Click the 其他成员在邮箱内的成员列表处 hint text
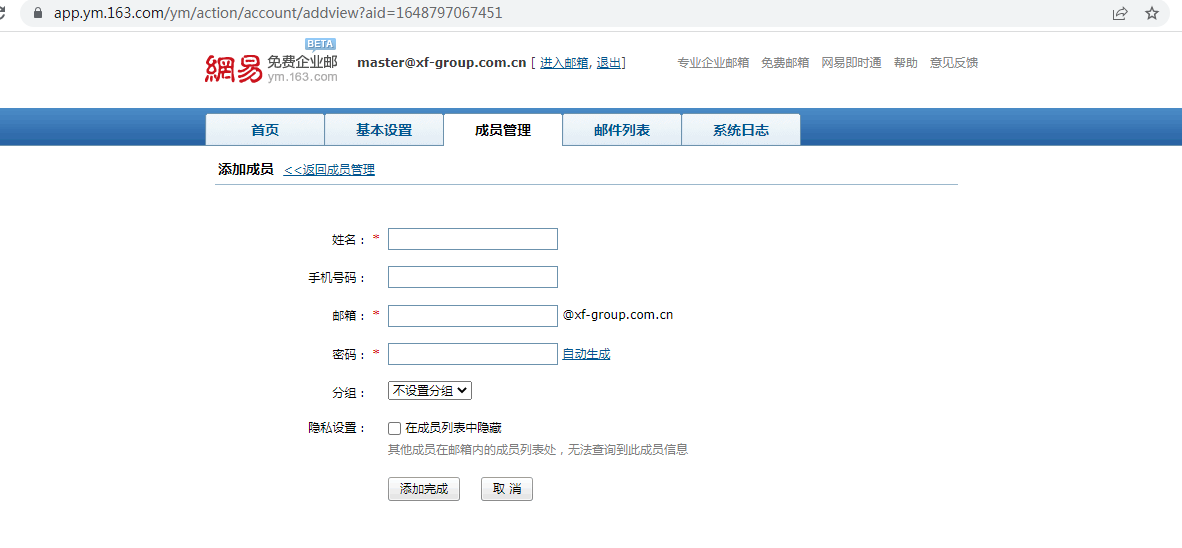The width and height of the screenshot is (1182, 548). 537,450
